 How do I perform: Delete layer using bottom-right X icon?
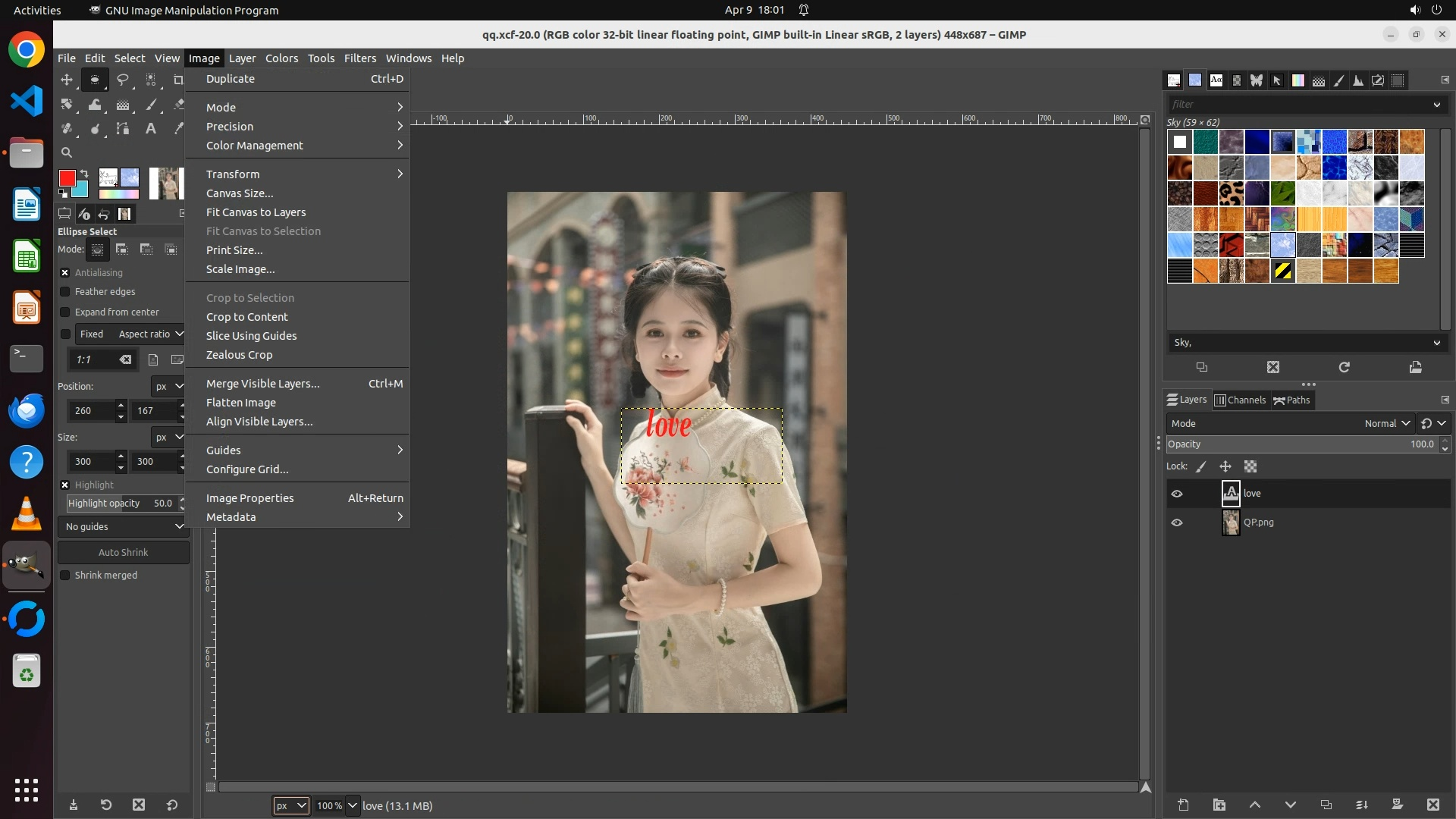(1432, 805)
